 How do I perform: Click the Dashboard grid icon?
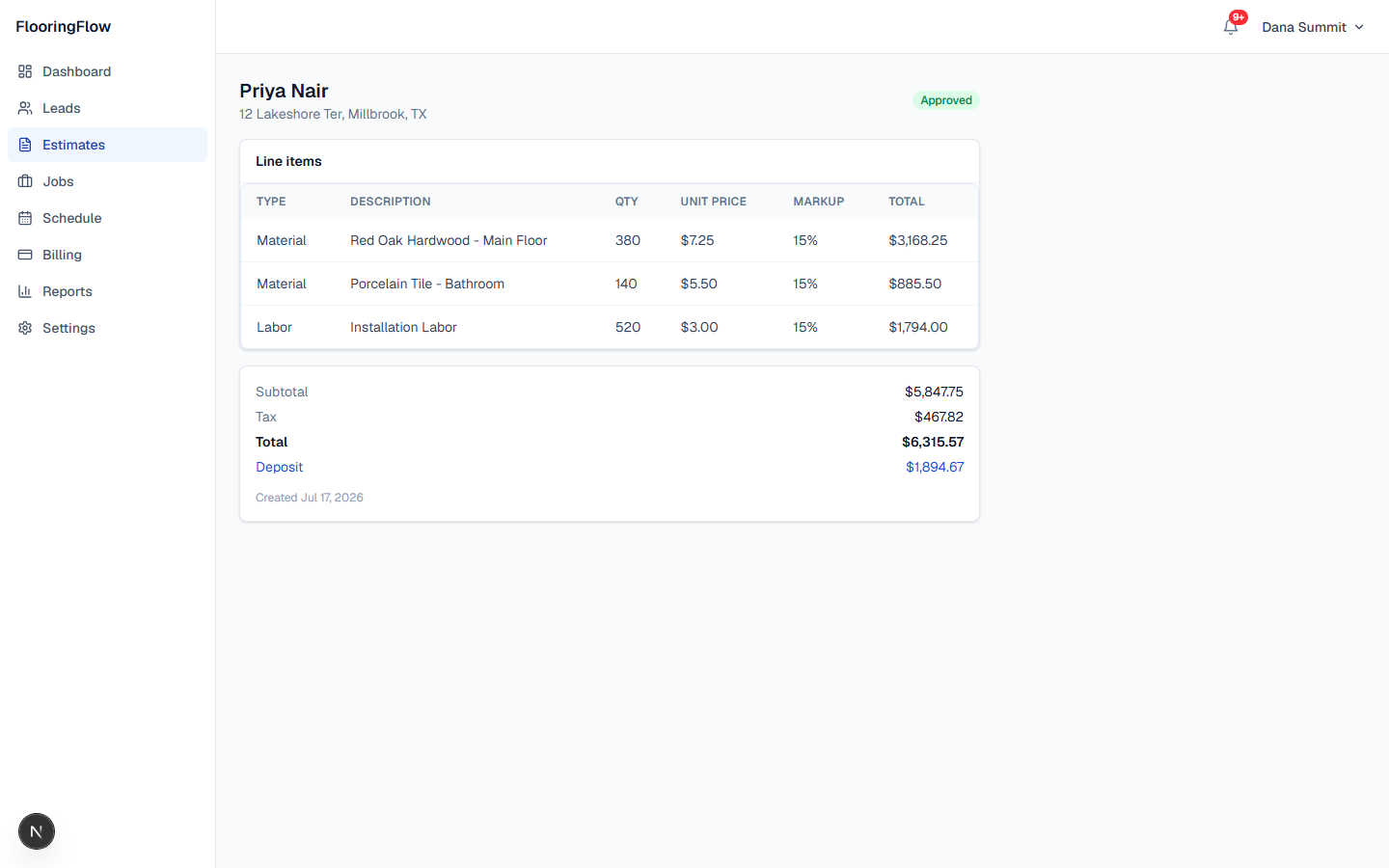(x=25, y=71)
